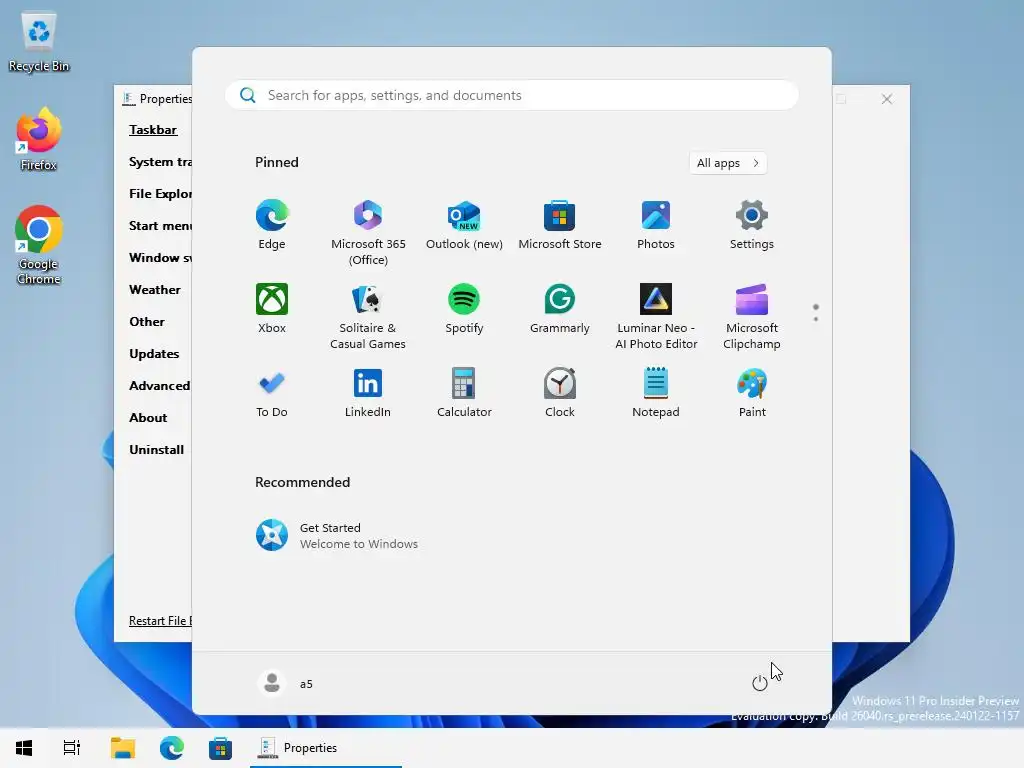The image size is (1024, 768).
Task: Open File Explorer section in Properties
Action: 160,193
